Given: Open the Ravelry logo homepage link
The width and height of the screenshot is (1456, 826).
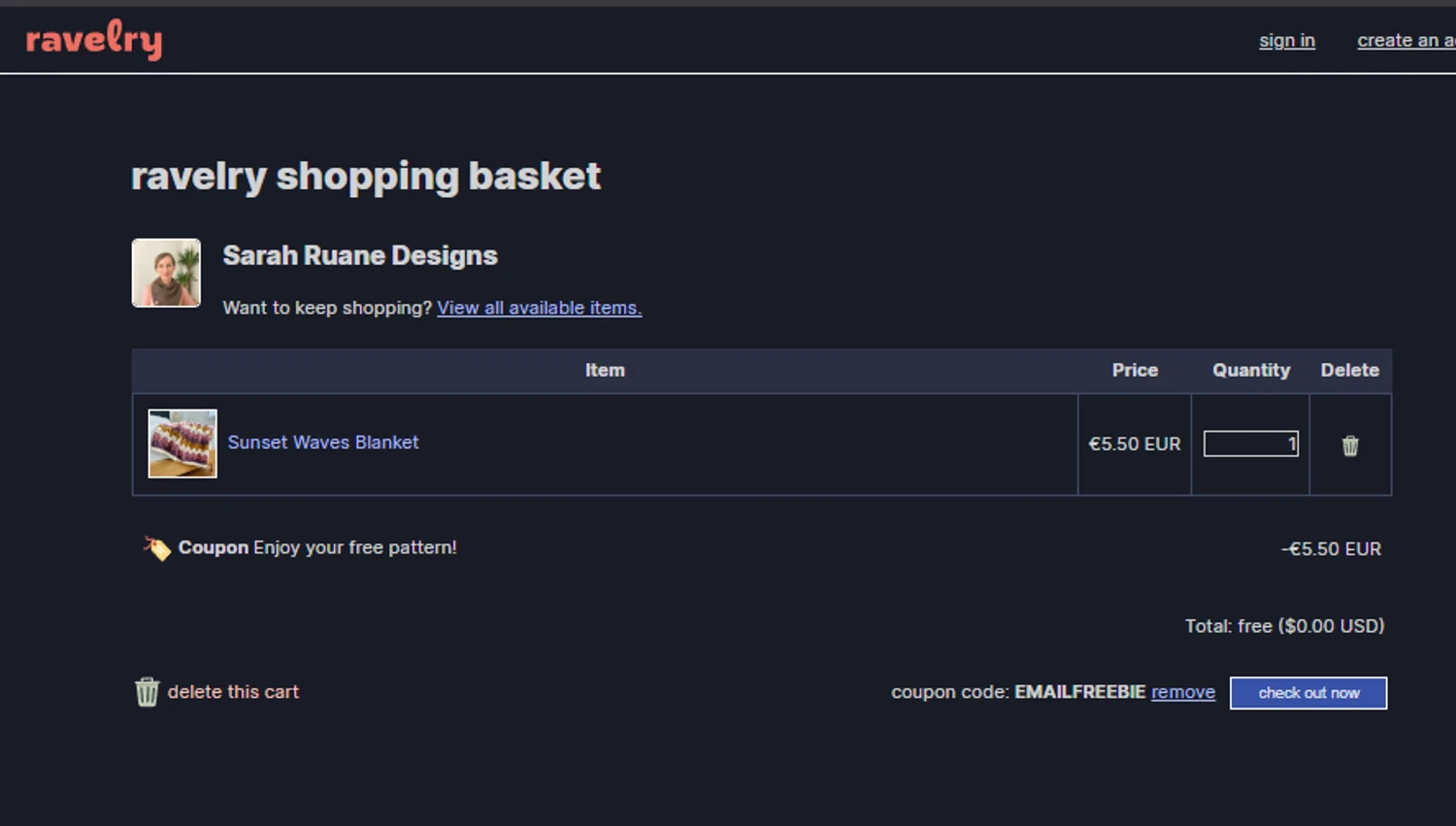Looking at the screenshot, I should coord(94,40).
